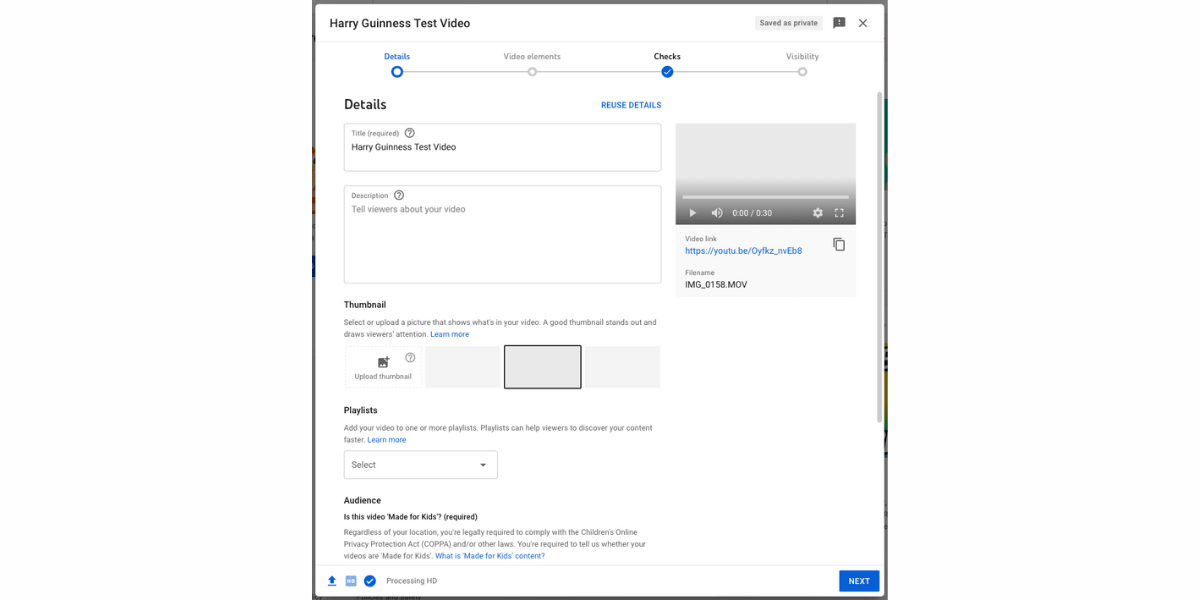Viewport: 1200px width, 600px height.
Task: Click the video preview progress bar
Action: point(766,197)
